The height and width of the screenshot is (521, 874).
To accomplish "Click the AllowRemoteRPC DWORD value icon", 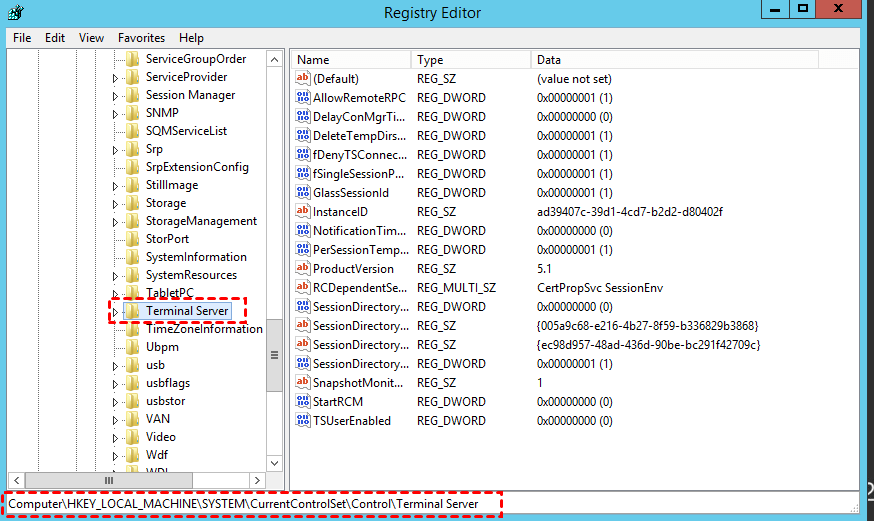I will (303, 98).
